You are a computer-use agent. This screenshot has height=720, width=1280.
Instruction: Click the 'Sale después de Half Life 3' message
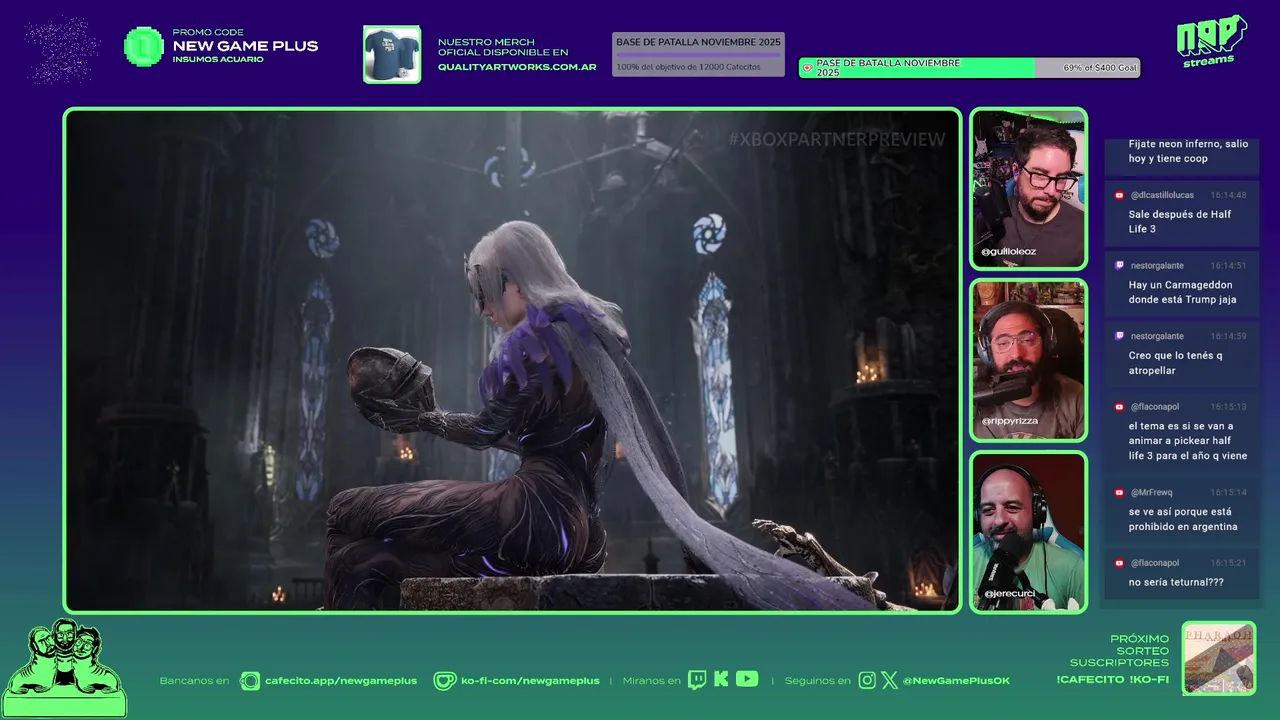coord(1180,222)
